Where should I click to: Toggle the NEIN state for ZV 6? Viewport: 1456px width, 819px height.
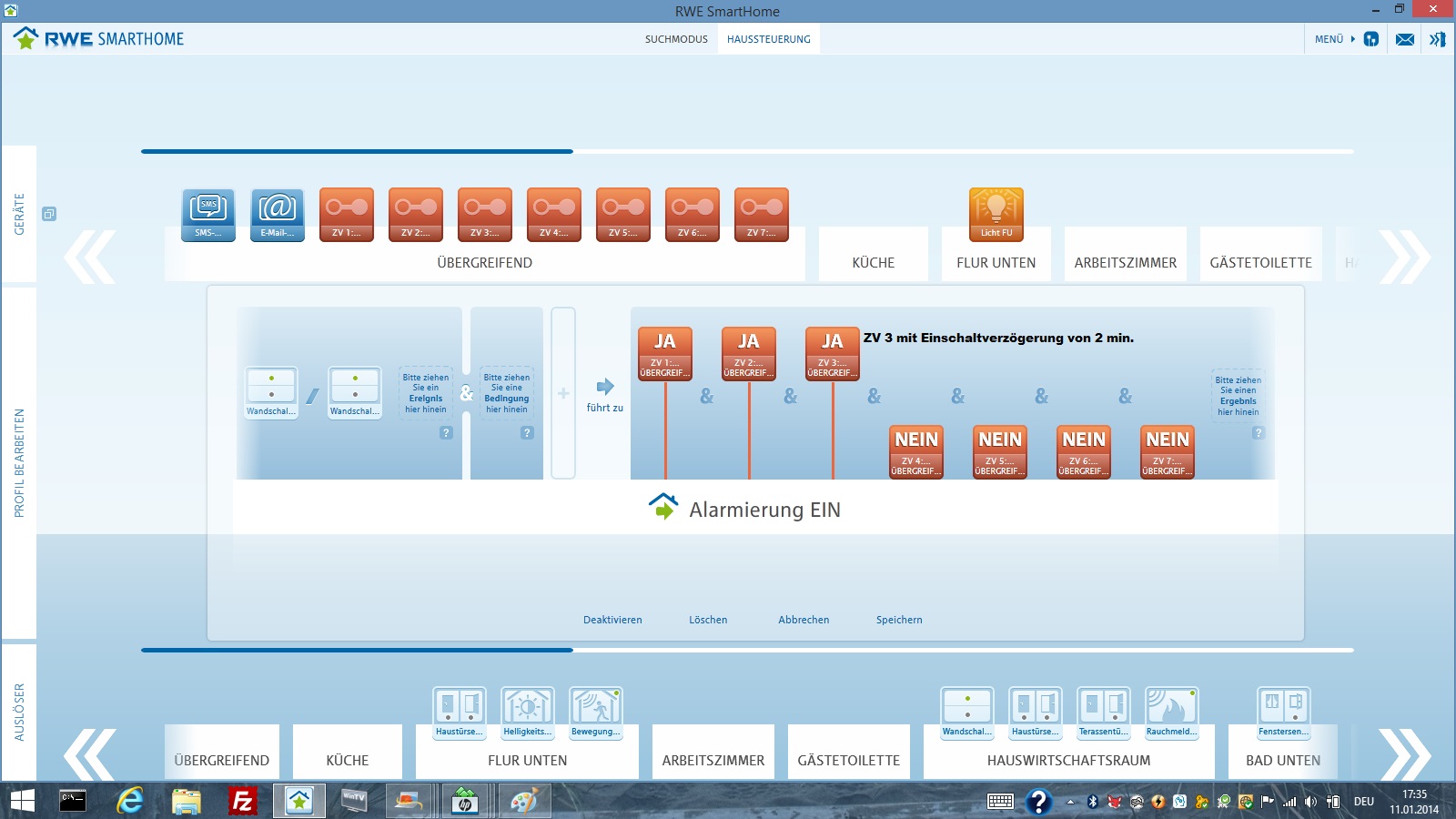(1084, 452)
